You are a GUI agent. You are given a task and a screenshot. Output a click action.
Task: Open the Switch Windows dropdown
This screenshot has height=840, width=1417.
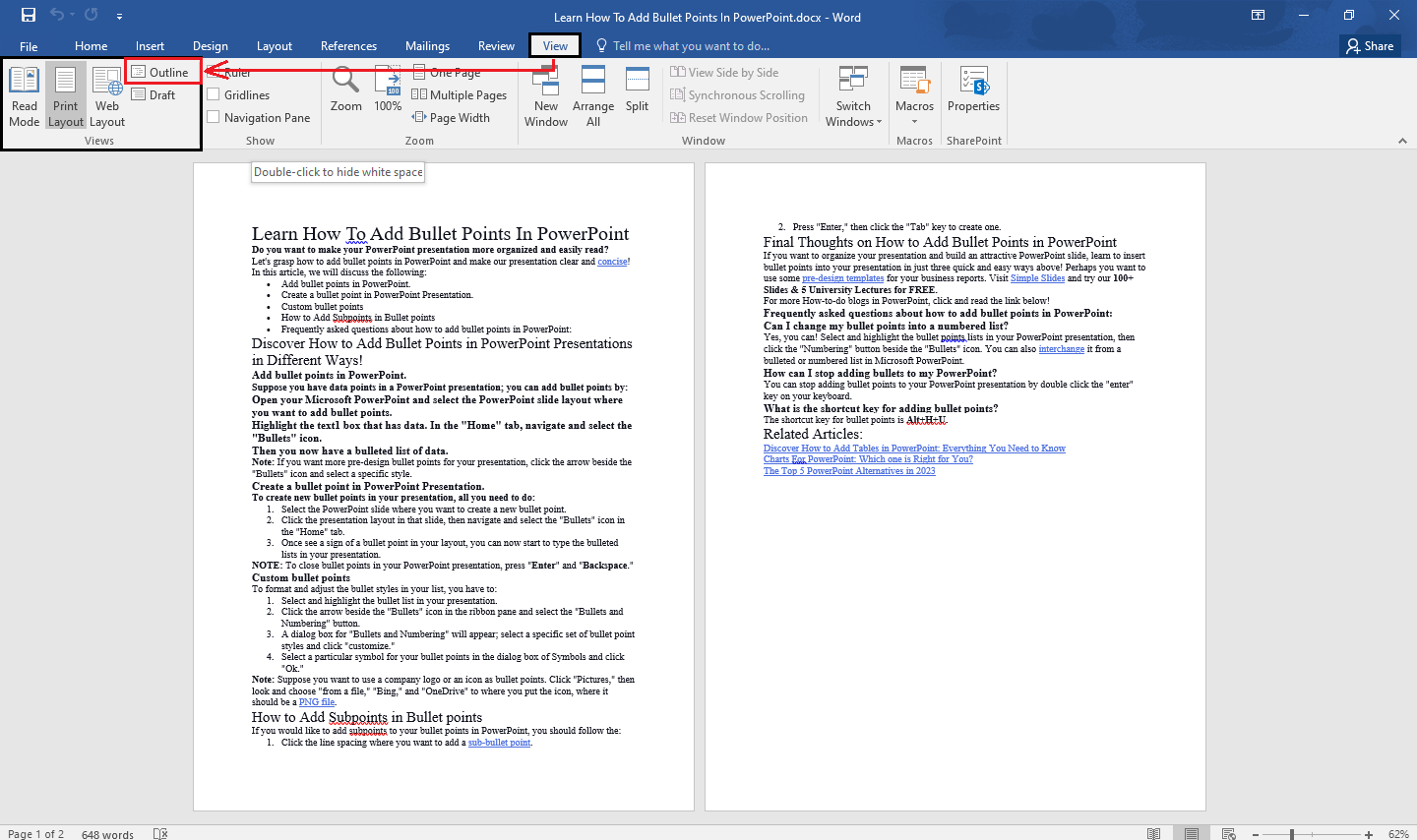853,94
